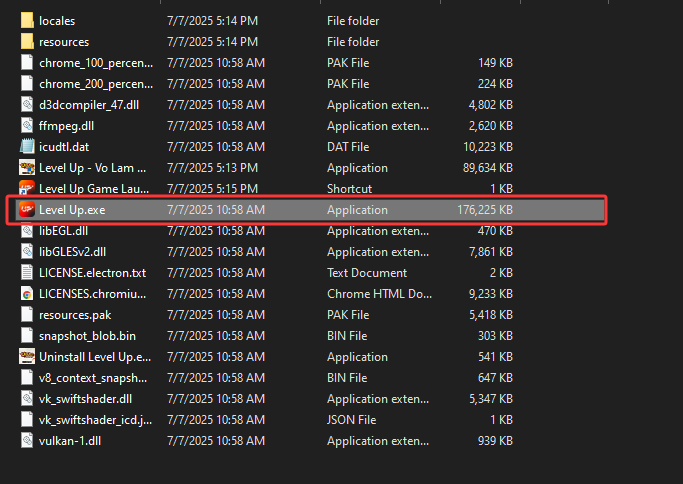
Task: Select the icudtl.dat file name
Action: pyautogui.click(x=64, y=147)
